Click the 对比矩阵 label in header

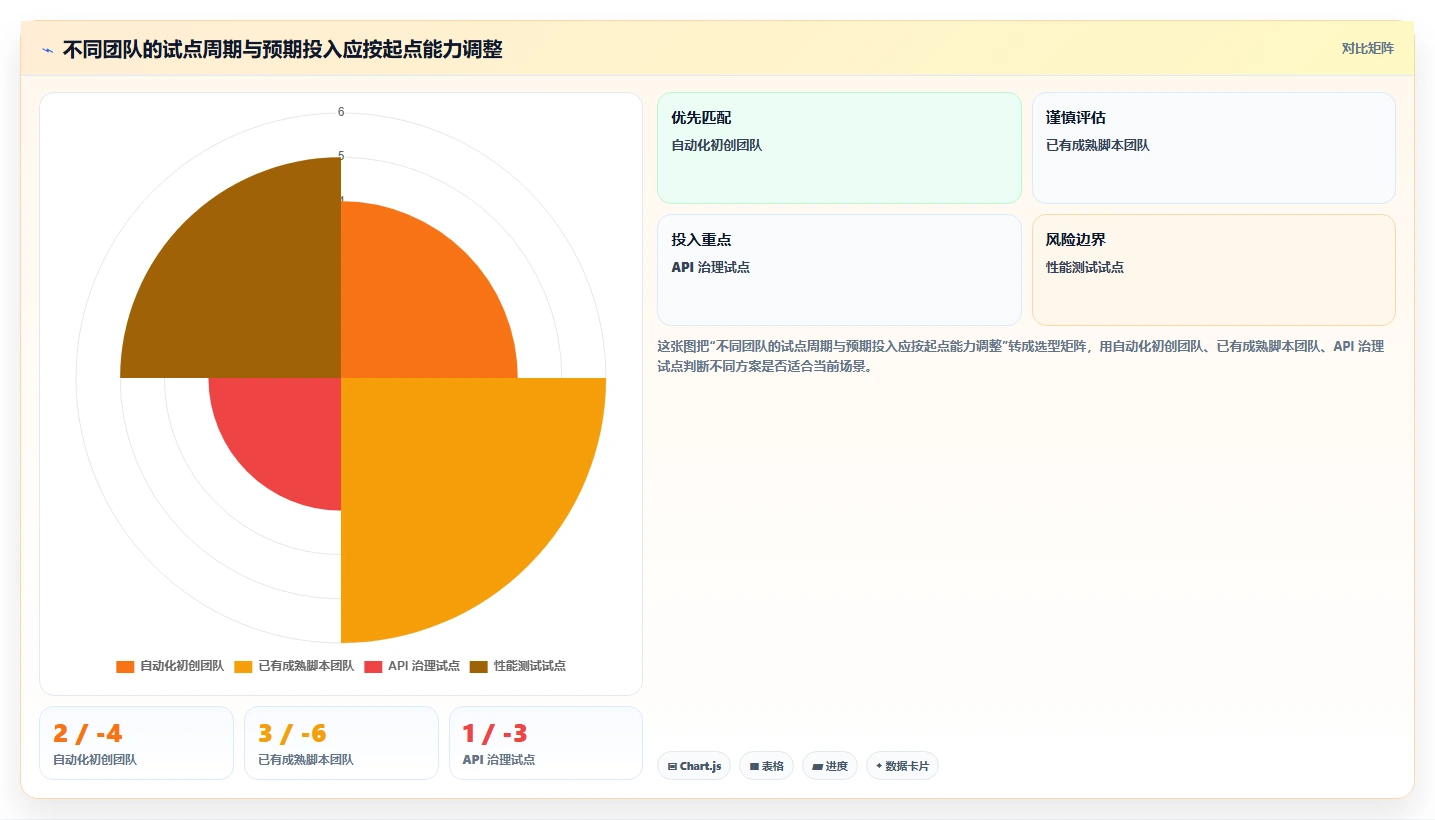(1367, 48)
